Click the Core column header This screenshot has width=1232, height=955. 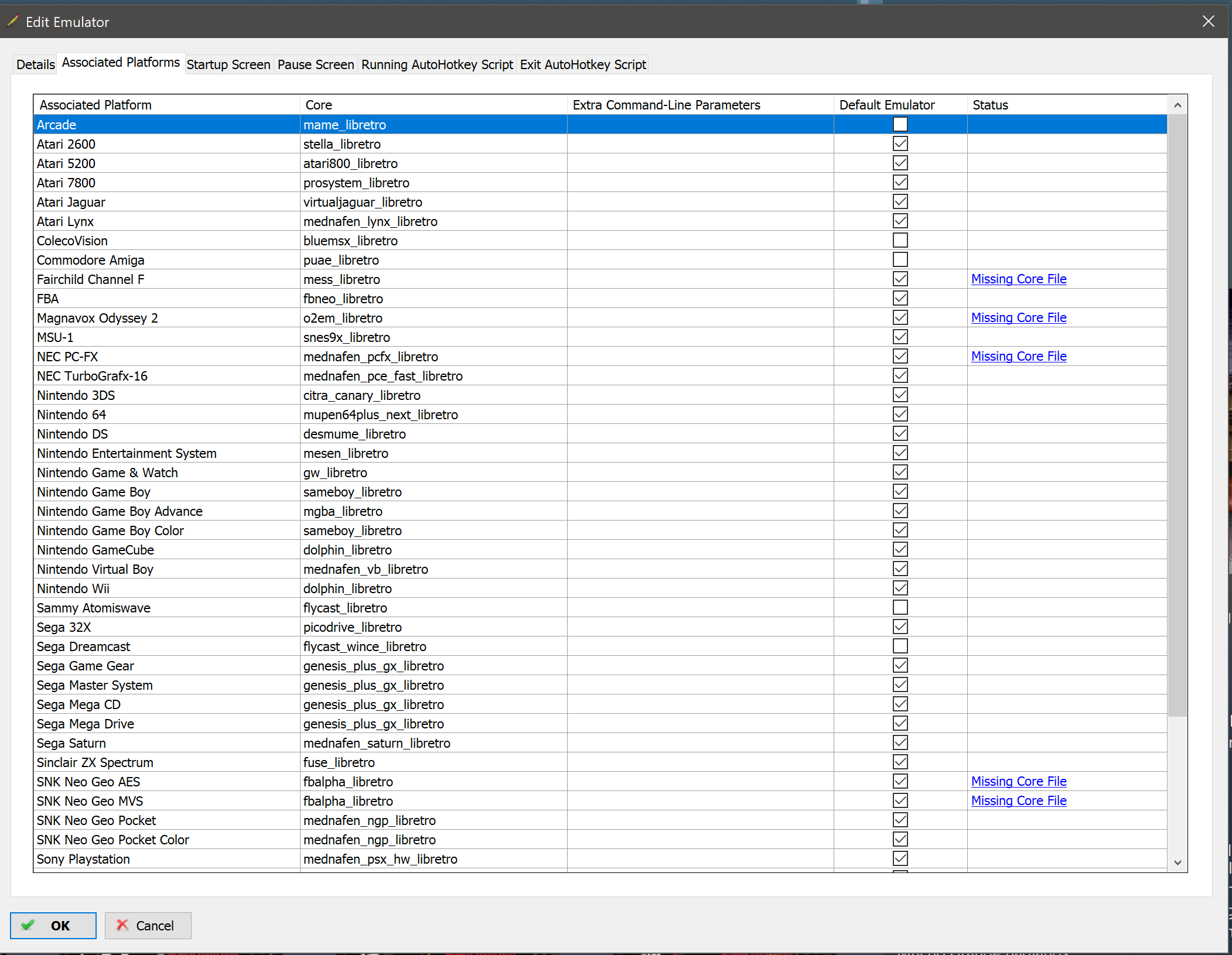[x=434, y=105]
